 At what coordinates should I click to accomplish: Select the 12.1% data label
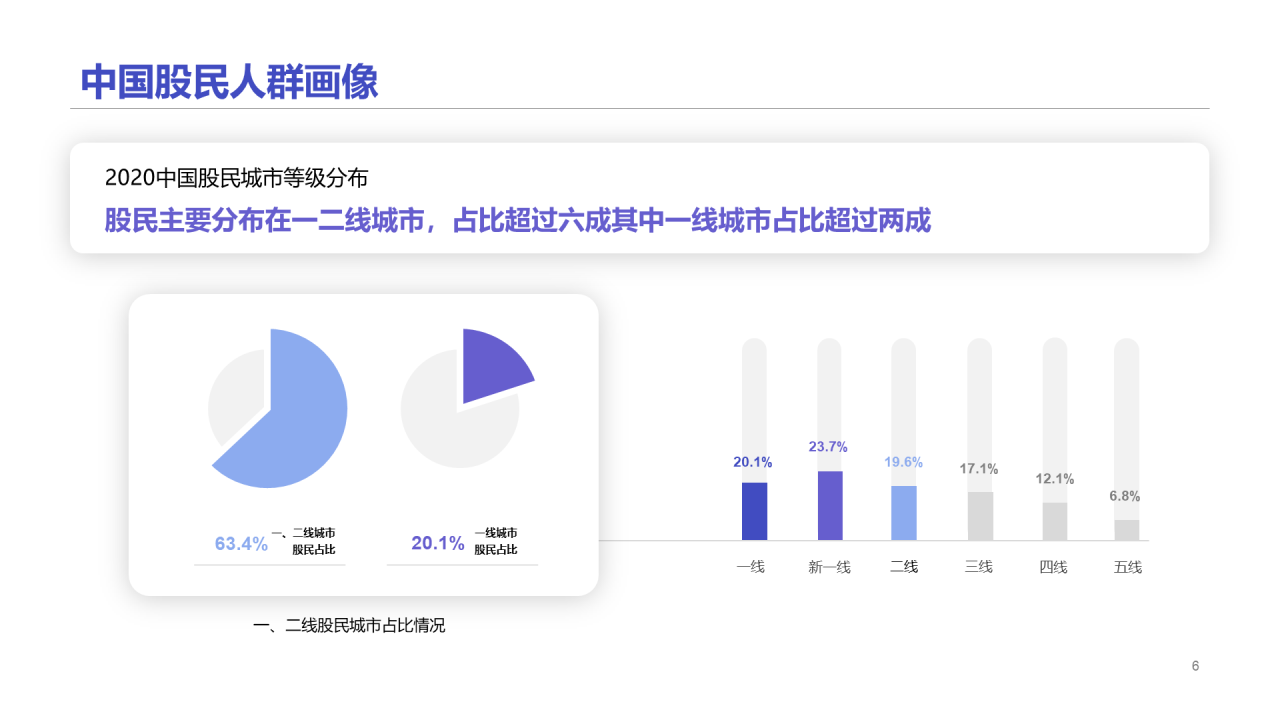pos(1054,479)
